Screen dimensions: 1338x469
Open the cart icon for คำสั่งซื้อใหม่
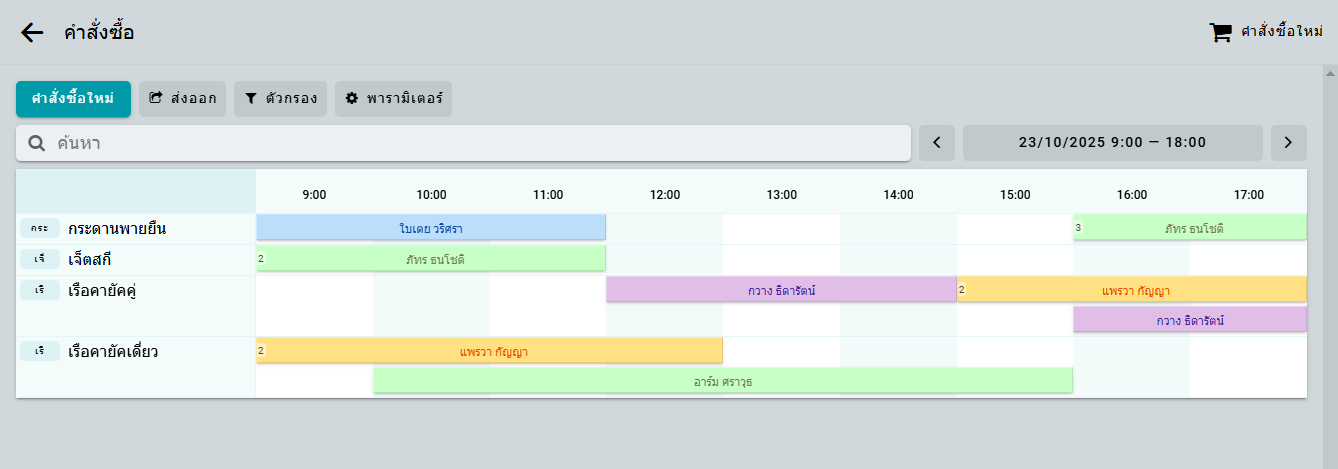click(x=1220, y=32)
